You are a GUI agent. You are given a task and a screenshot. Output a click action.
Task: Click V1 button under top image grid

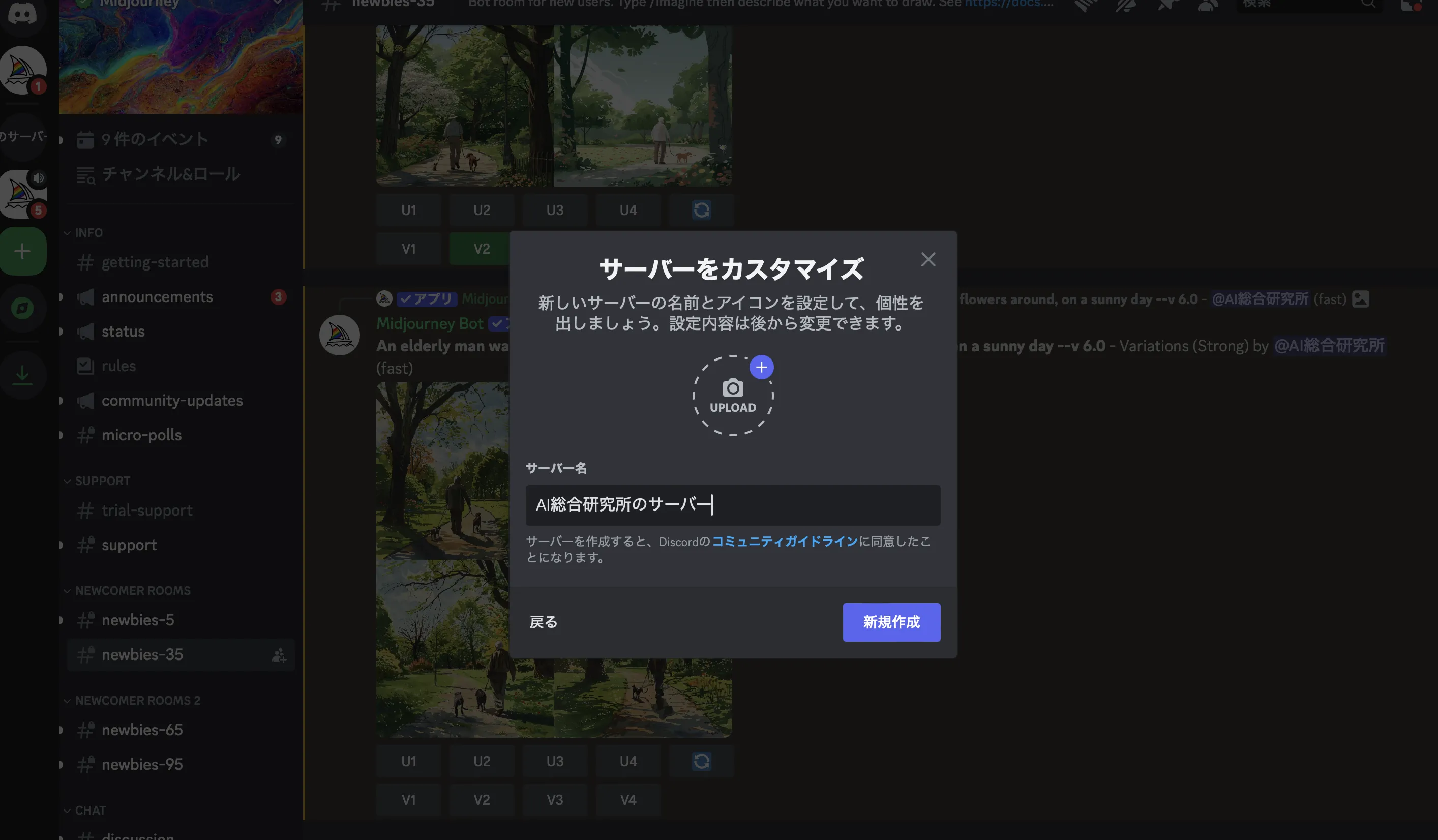coord(409,249)
